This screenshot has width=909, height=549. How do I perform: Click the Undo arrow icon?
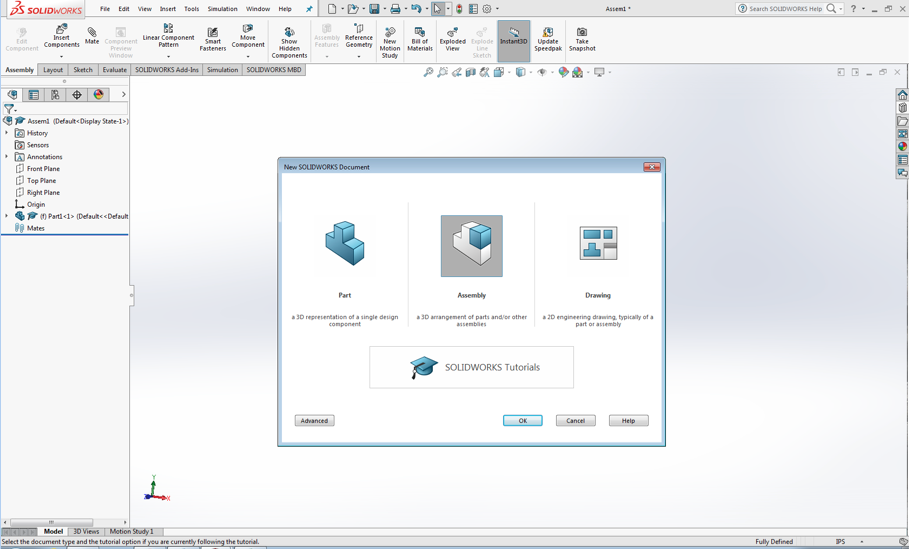(416, 9)
